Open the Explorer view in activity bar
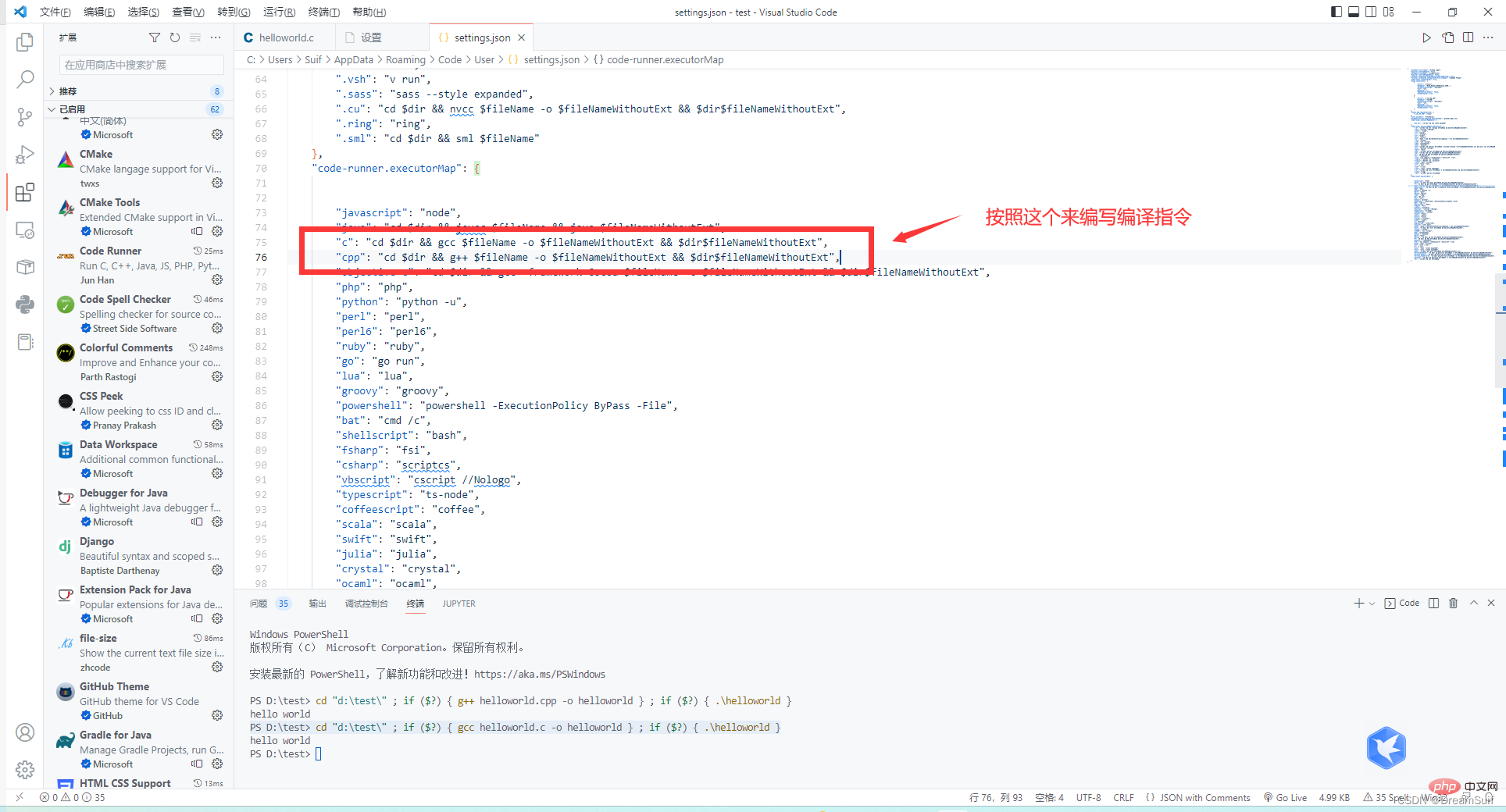 (x=25, y=42)
